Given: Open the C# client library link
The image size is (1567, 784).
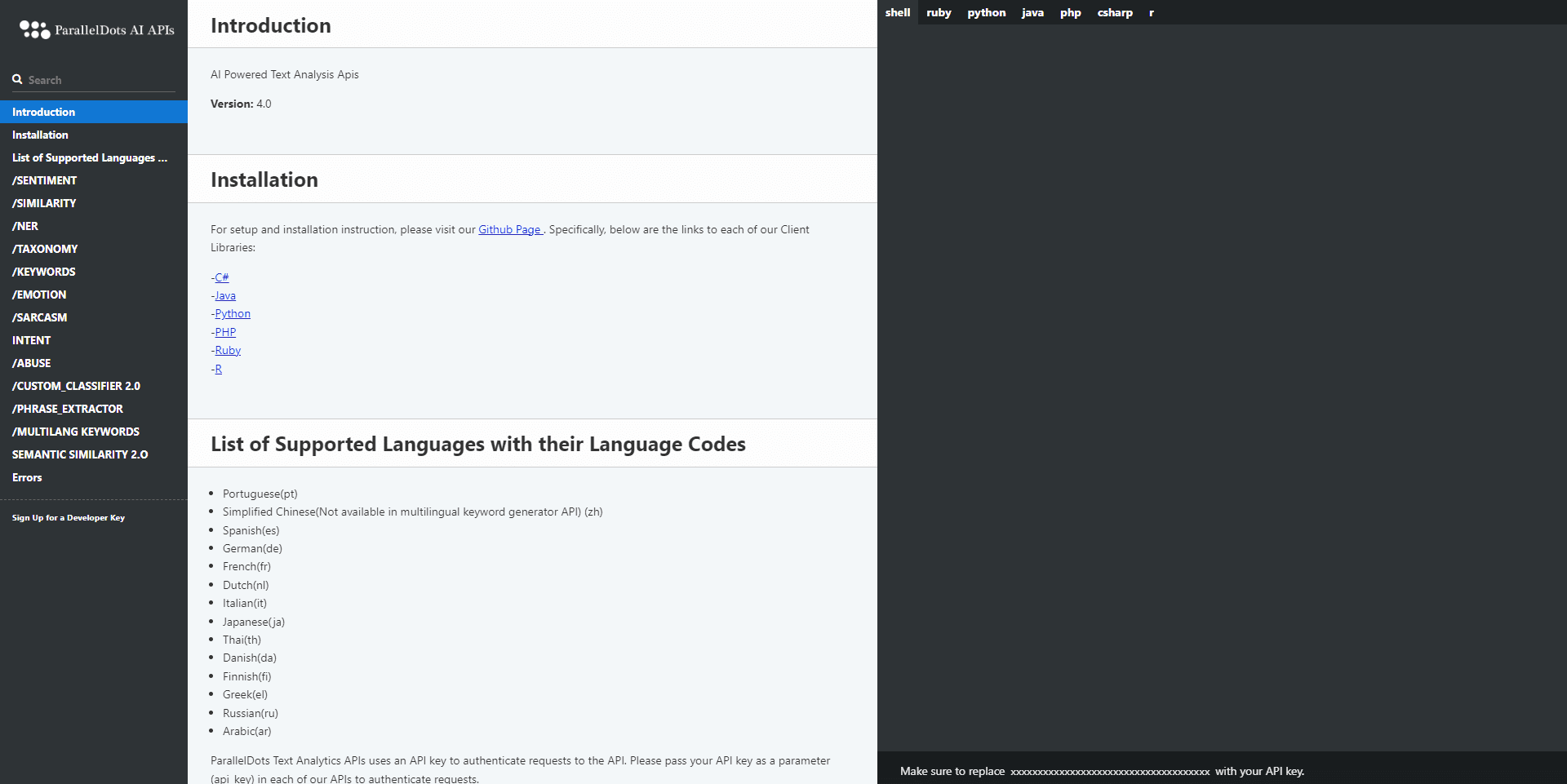Looking at the screenshot, I should click(x=222, y=277).
